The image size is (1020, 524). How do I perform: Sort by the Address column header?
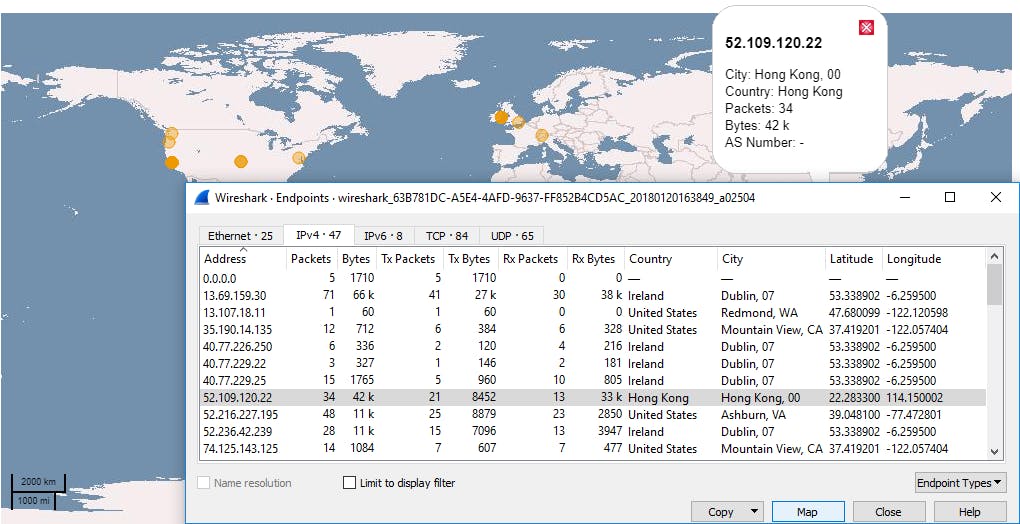pos(225,259)
